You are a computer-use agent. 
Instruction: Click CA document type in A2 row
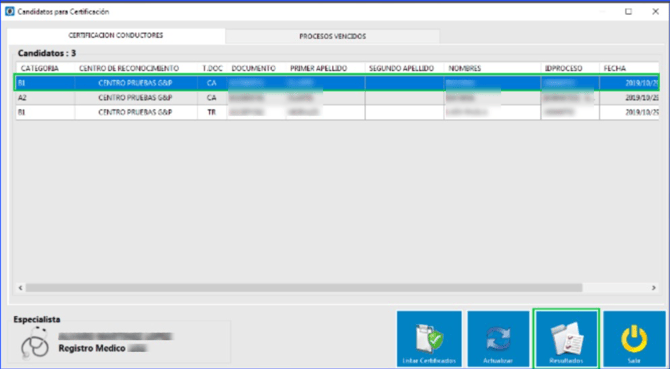click(212, 98)
